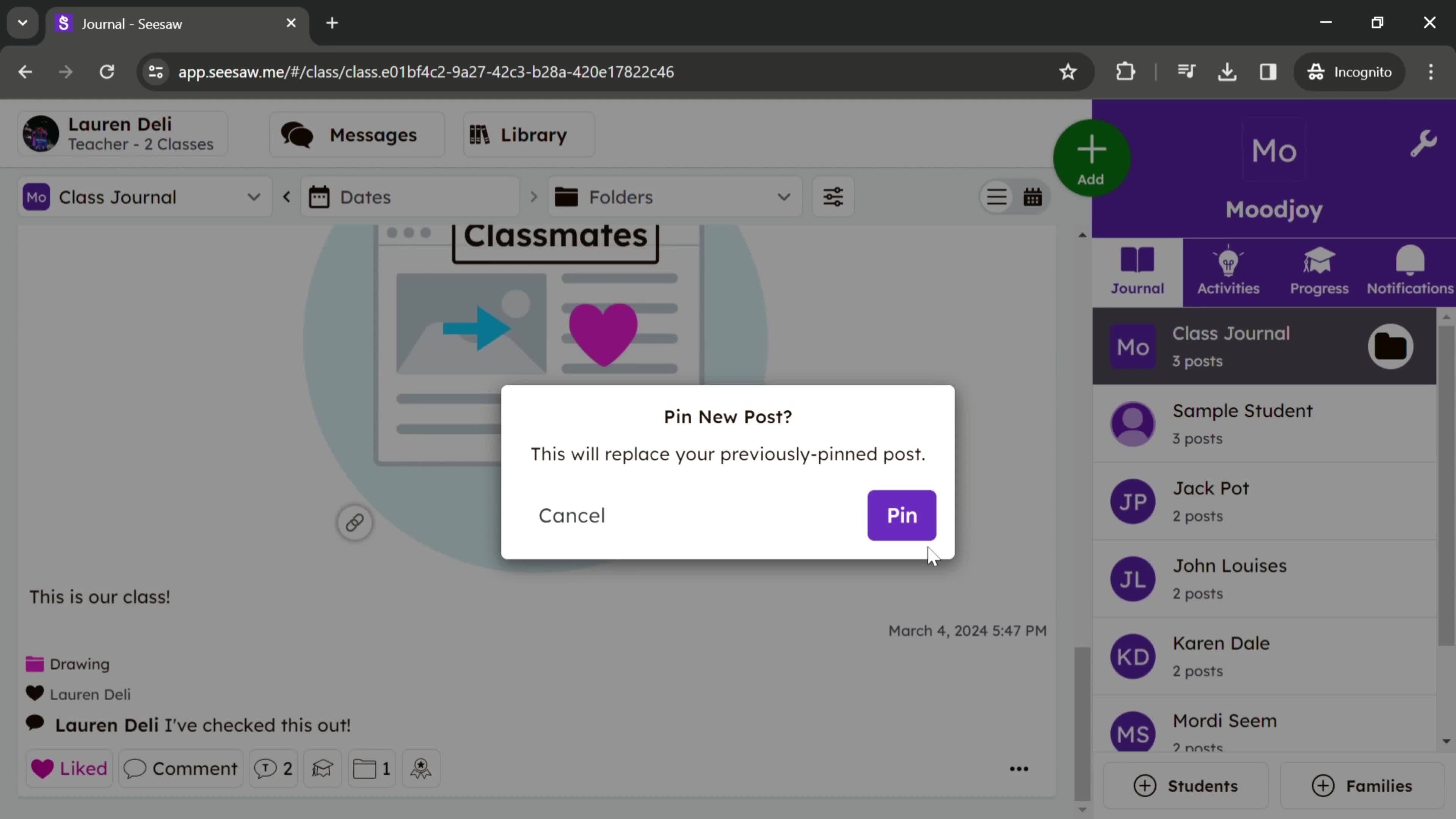The image size is (1456, 819).
Task: Switch to the Activities tab
Action: [1228, 272]
